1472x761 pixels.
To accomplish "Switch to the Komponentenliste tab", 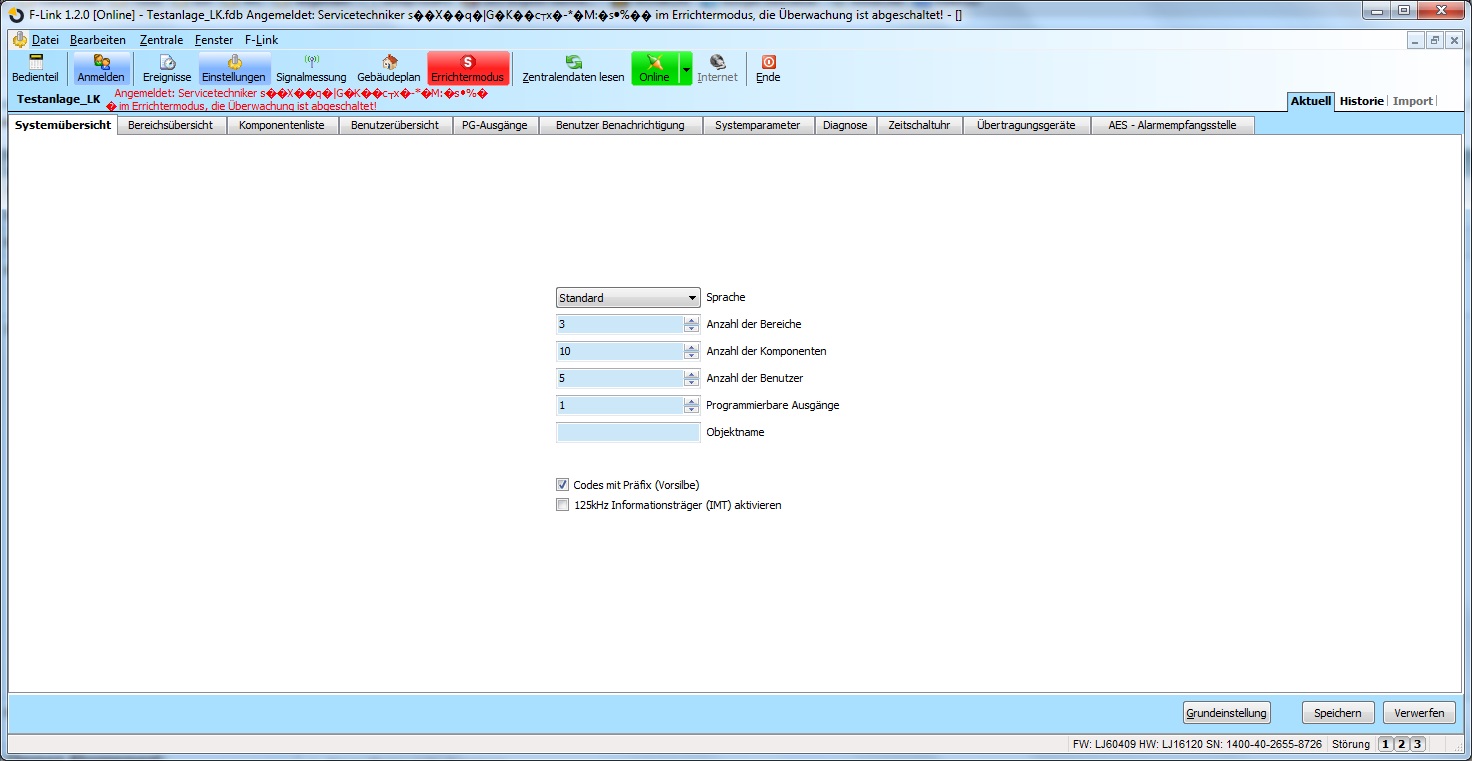I will pyautogui.click(x=281, y=125).
